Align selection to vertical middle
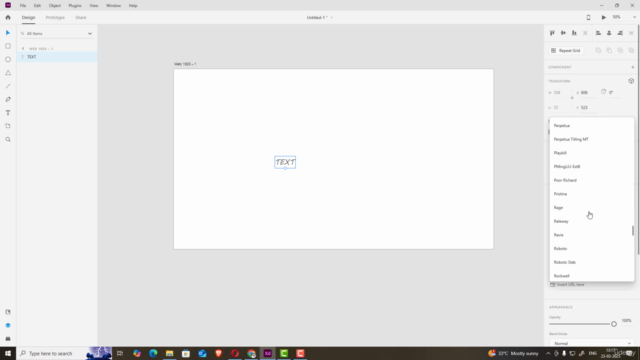The image size is (640, 360). coord(563,33)
